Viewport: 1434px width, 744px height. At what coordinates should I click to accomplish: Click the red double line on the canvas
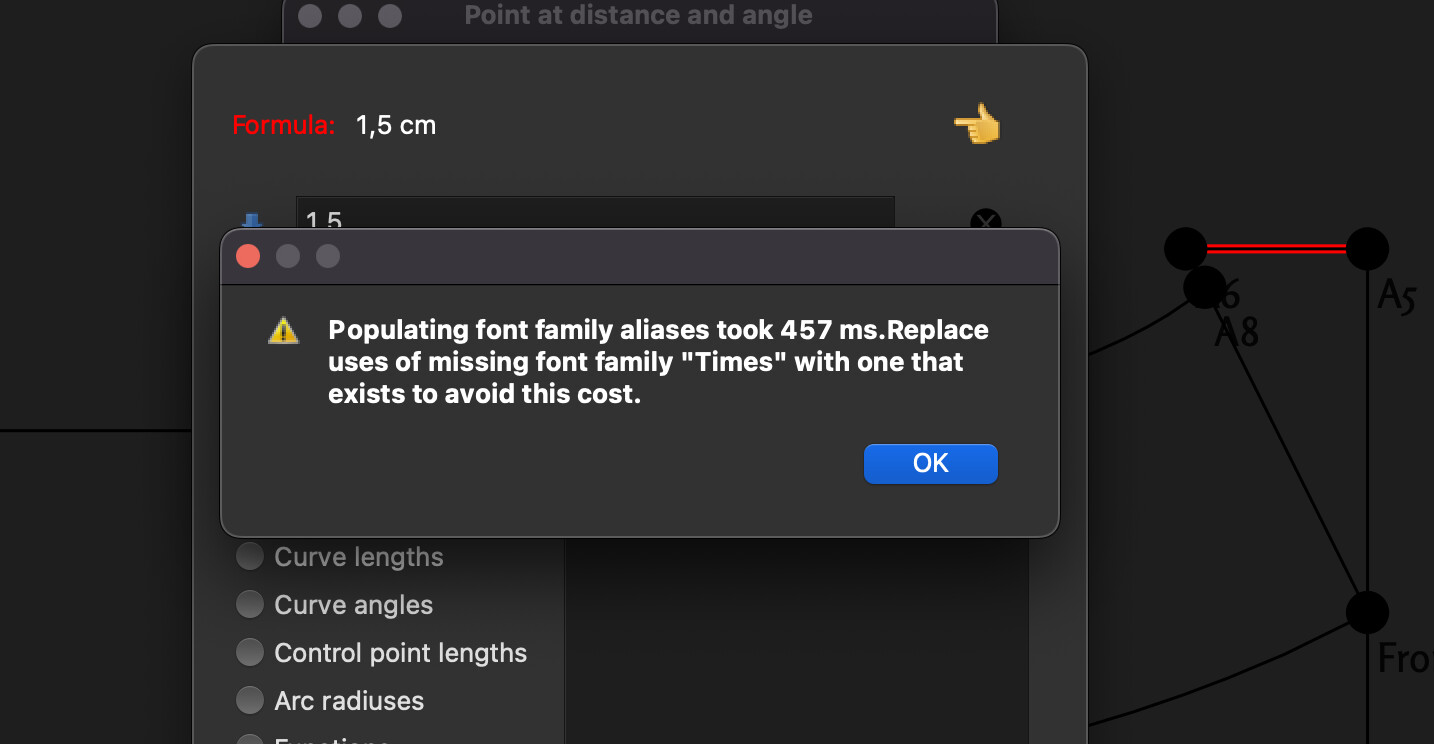pos(1276,249)
